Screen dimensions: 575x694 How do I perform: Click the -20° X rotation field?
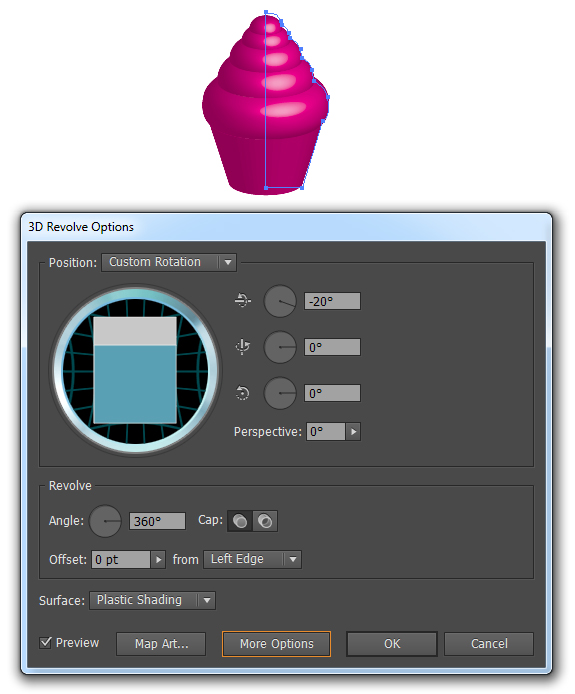[x=332, y=301]
